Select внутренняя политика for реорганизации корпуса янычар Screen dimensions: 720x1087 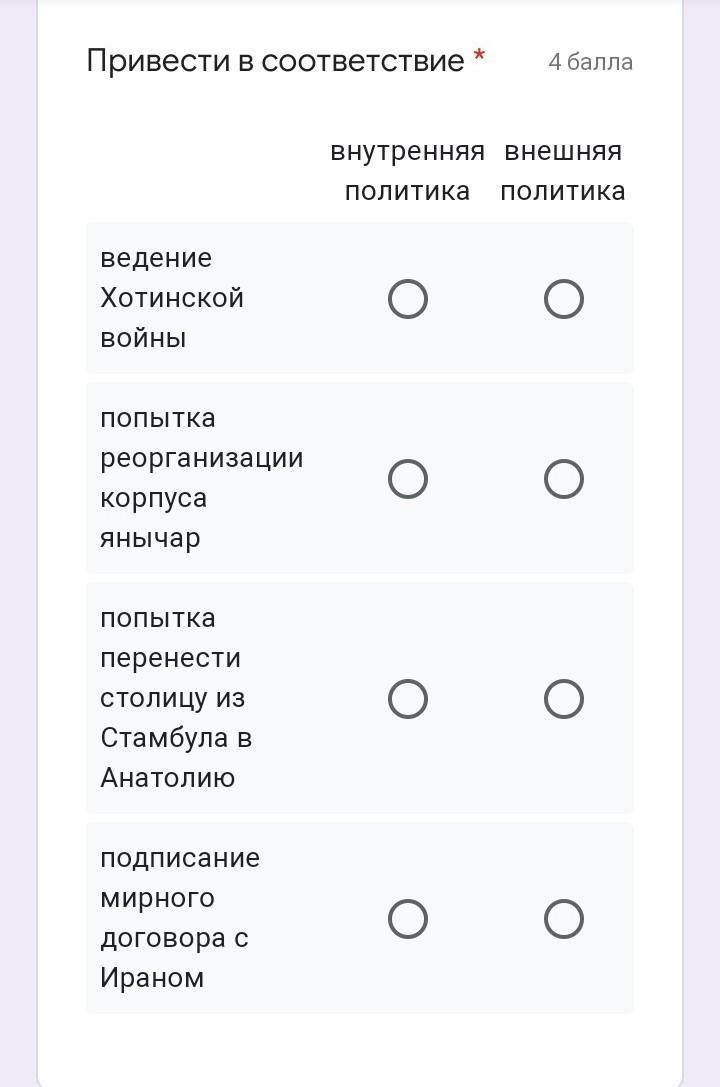click(x=407, y=478)
